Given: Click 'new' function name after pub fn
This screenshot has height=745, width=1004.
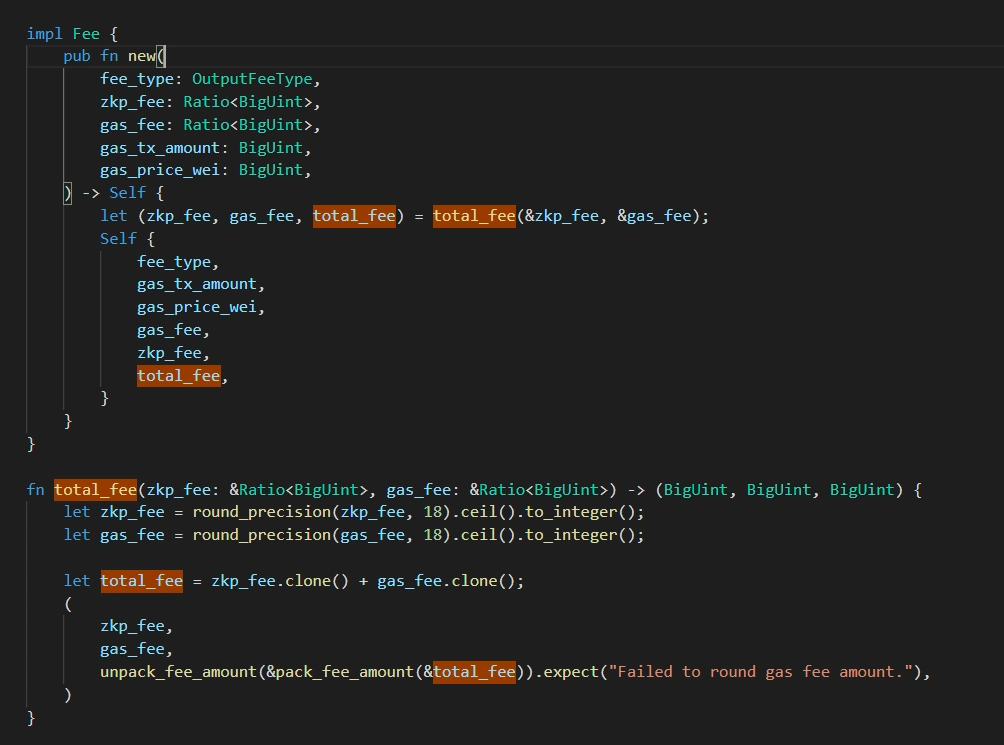Looking at the screenshot, I should point(142,56).
